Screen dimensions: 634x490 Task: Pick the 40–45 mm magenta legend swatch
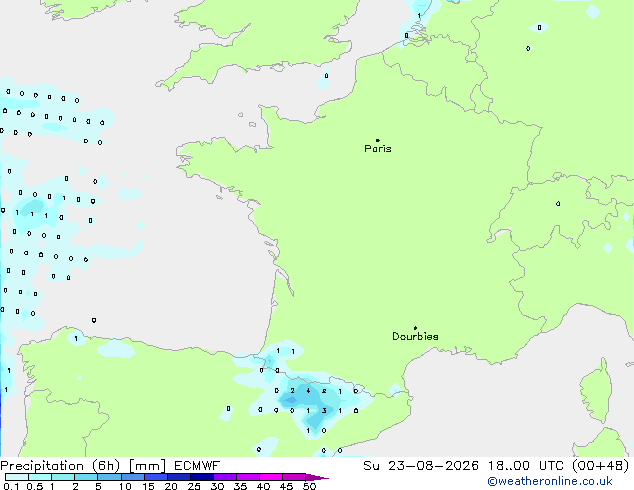coord(271,477)
